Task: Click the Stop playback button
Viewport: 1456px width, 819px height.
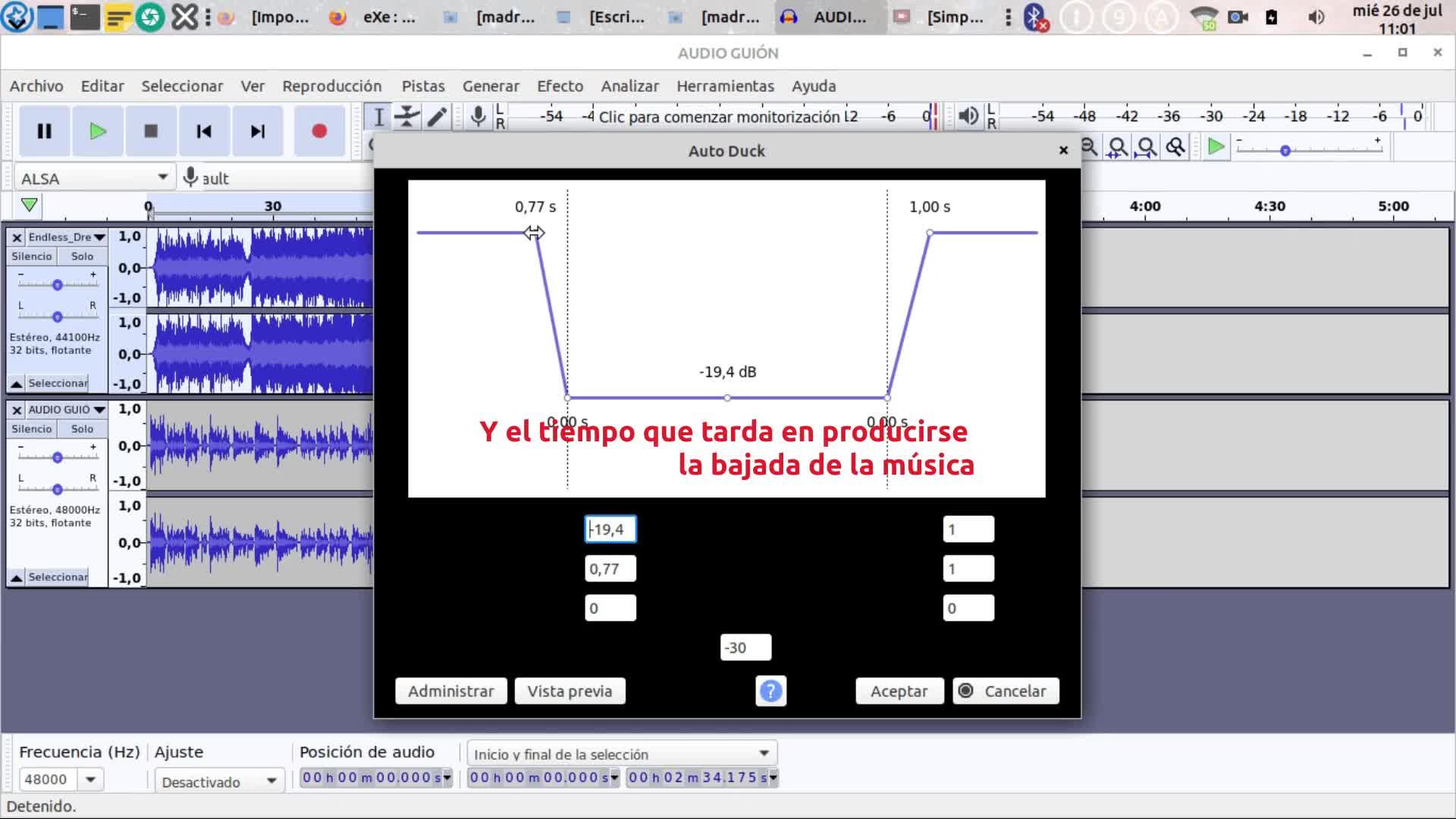Action: pos(151,131)
